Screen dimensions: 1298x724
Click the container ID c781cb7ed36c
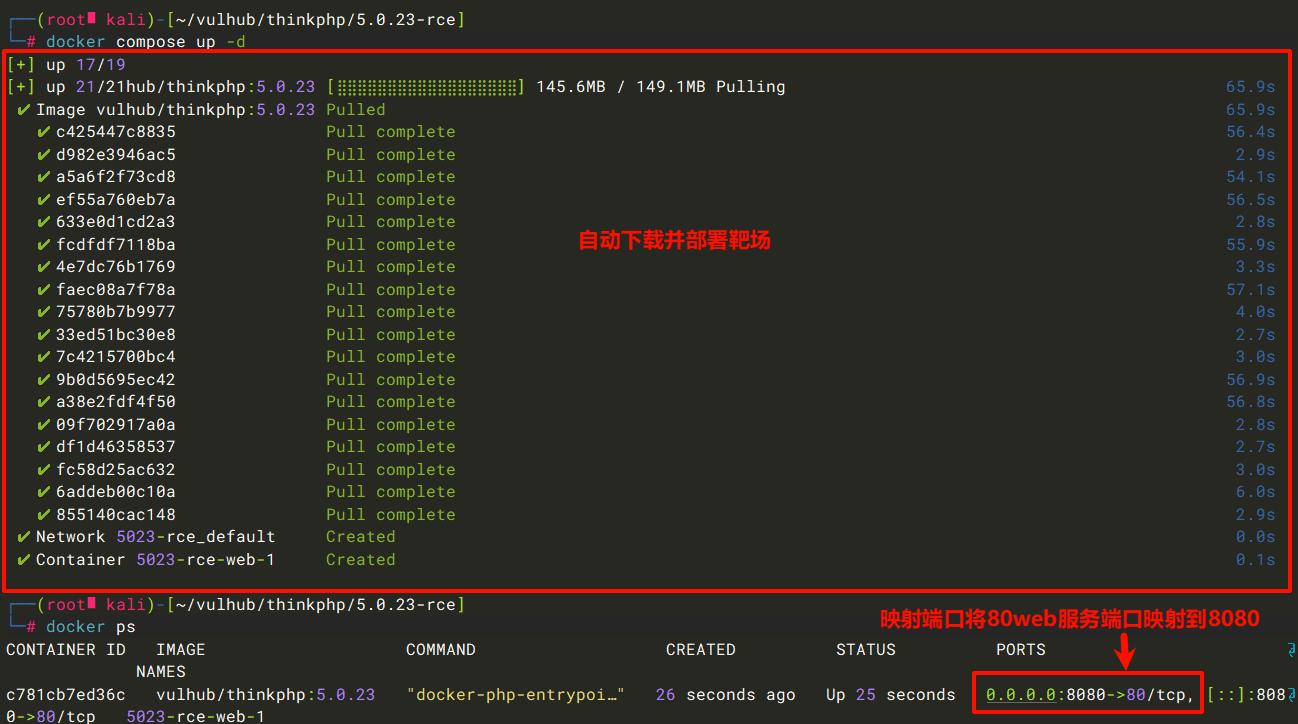66,695
